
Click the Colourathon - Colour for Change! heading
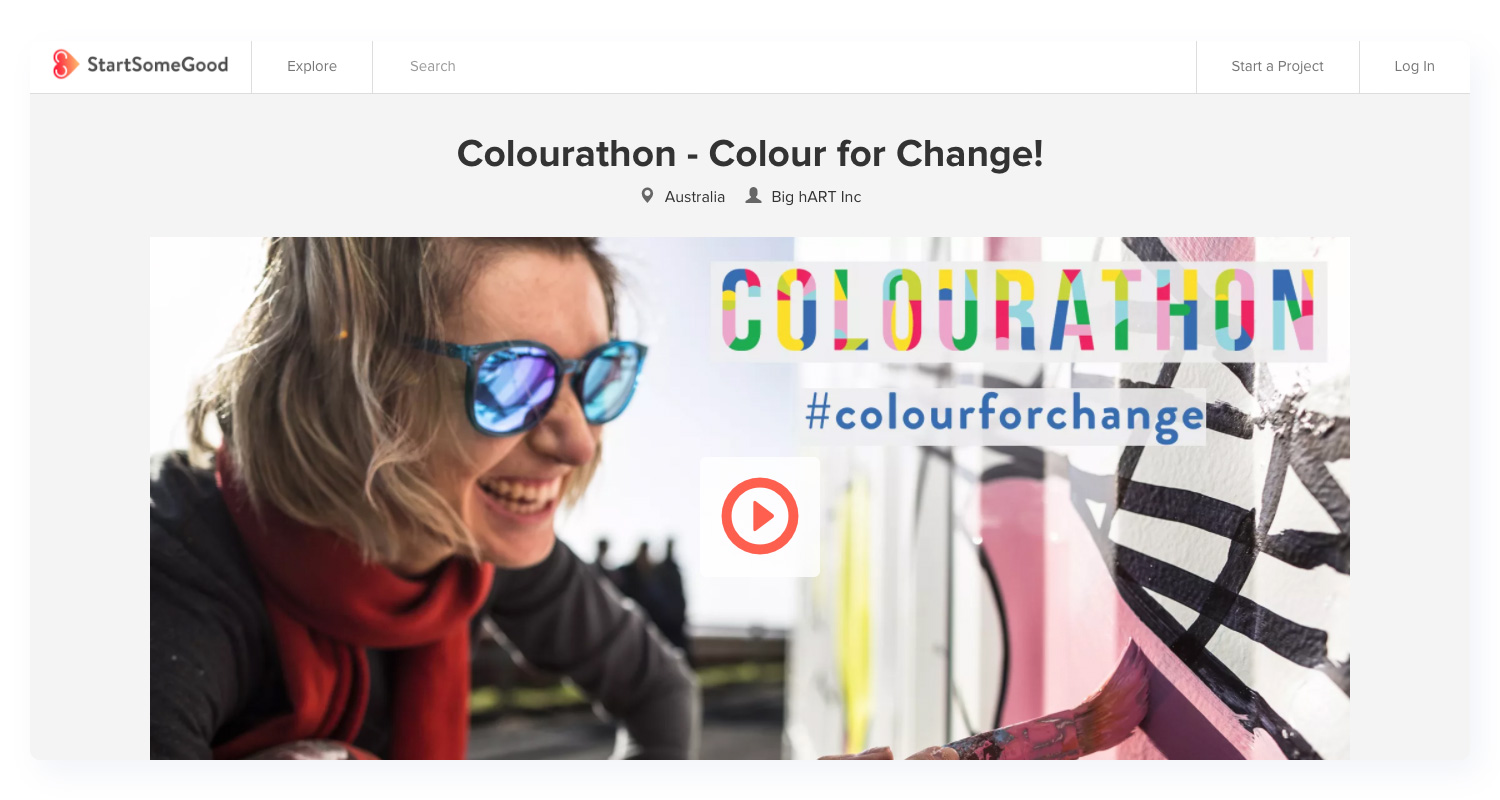click(x=750, y=154)
